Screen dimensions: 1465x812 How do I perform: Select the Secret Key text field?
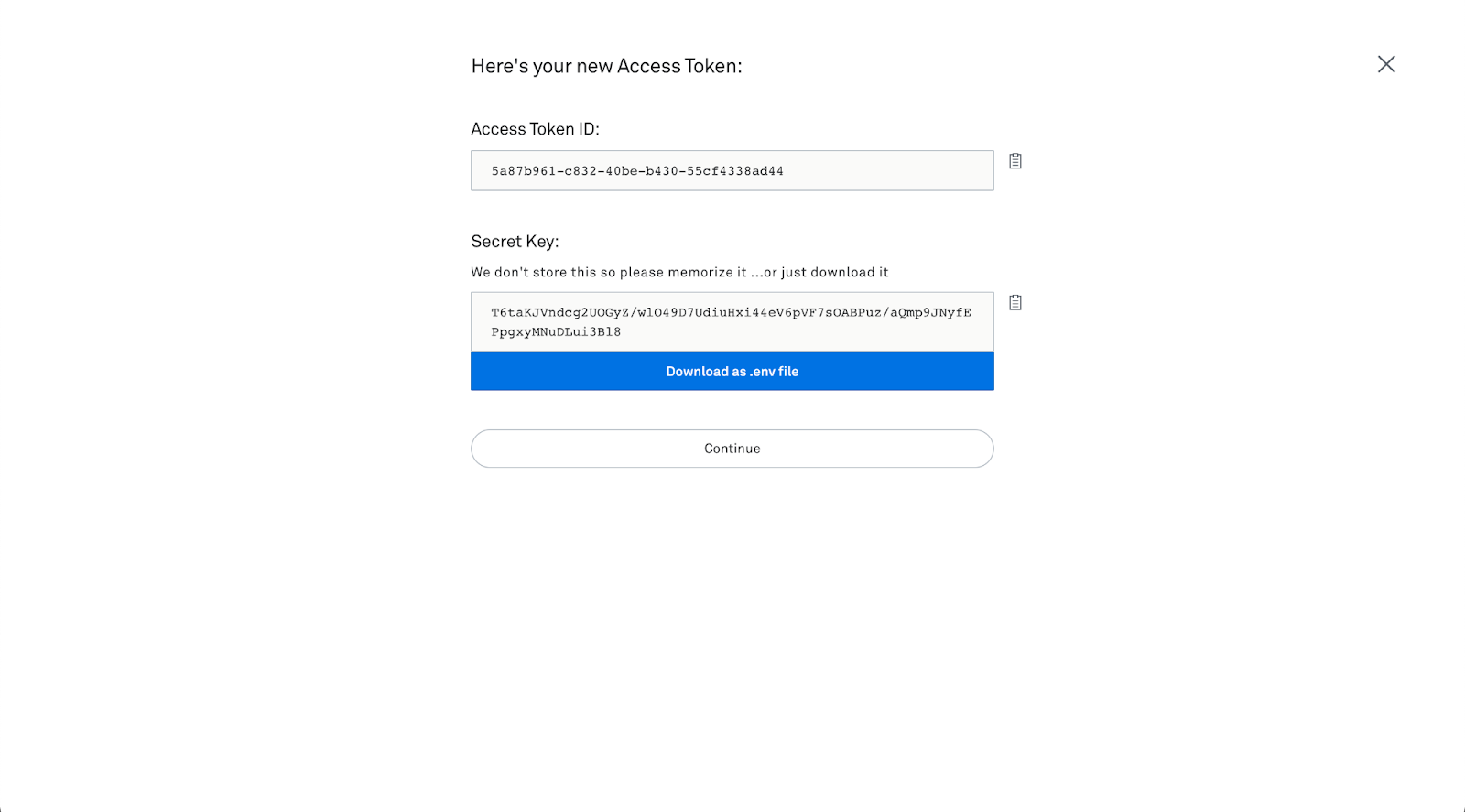pos(732,321)
